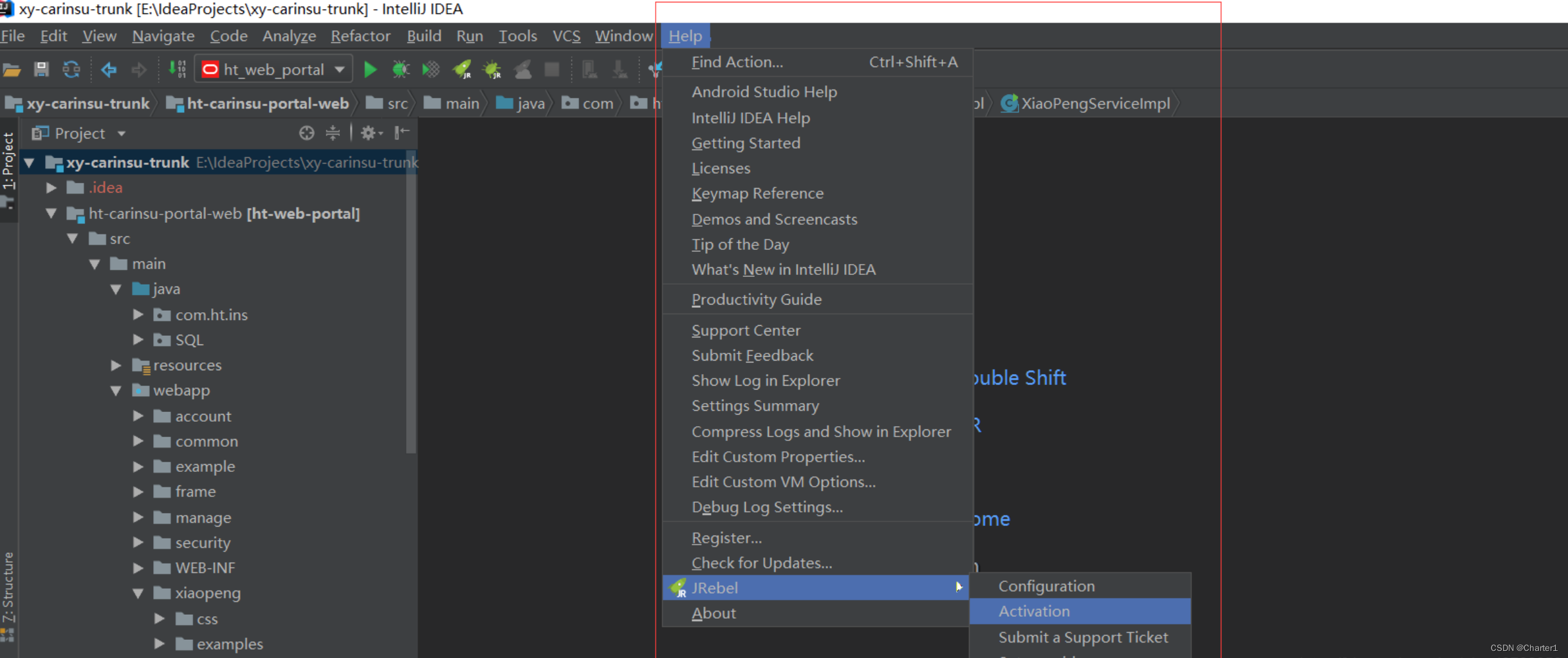Select Find Action... in Help menu
The width and height of the screenshot is (1568, 658).
click(x=817, y=62)
